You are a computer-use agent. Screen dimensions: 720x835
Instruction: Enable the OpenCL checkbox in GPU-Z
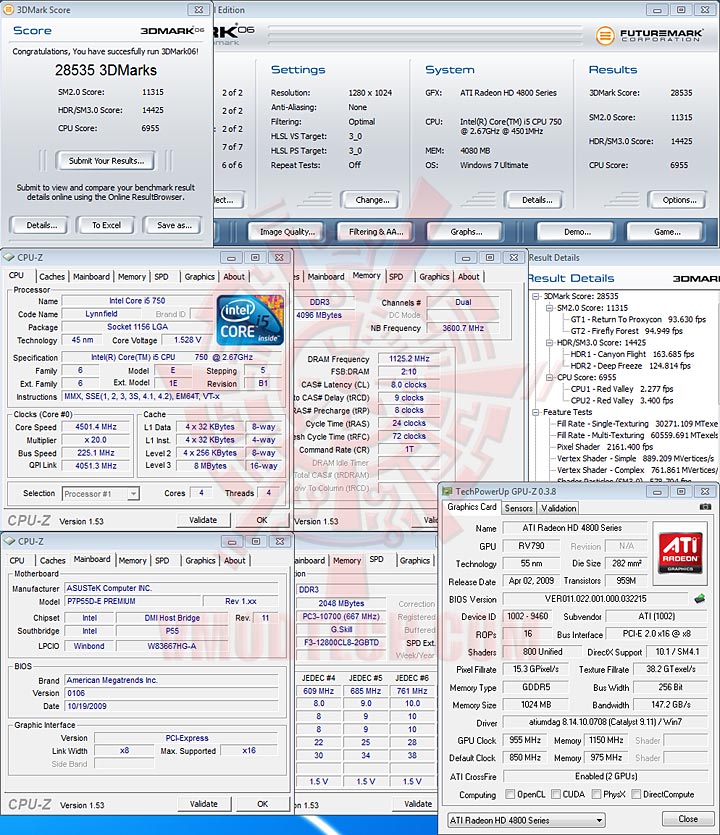coord(510,794)
